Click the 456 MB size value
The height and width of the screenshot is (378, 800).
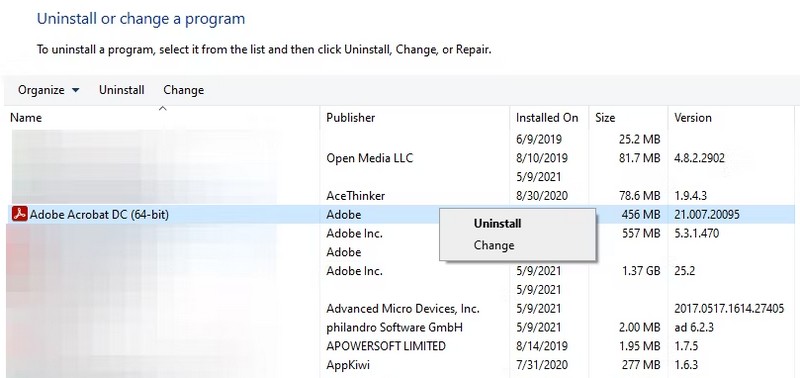[x=641, y=215]
